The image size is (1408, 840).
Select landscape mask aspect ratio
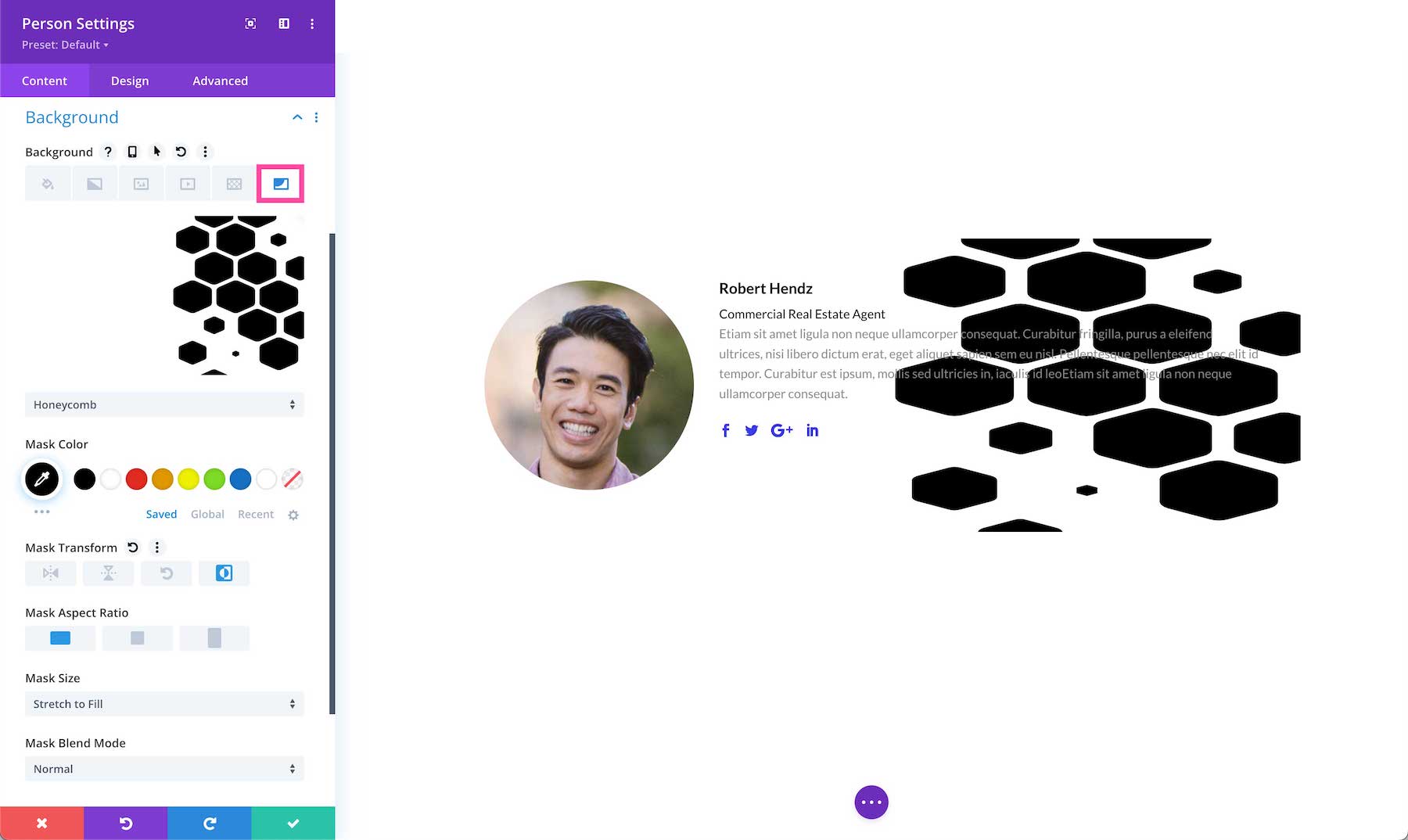point(60,638)
